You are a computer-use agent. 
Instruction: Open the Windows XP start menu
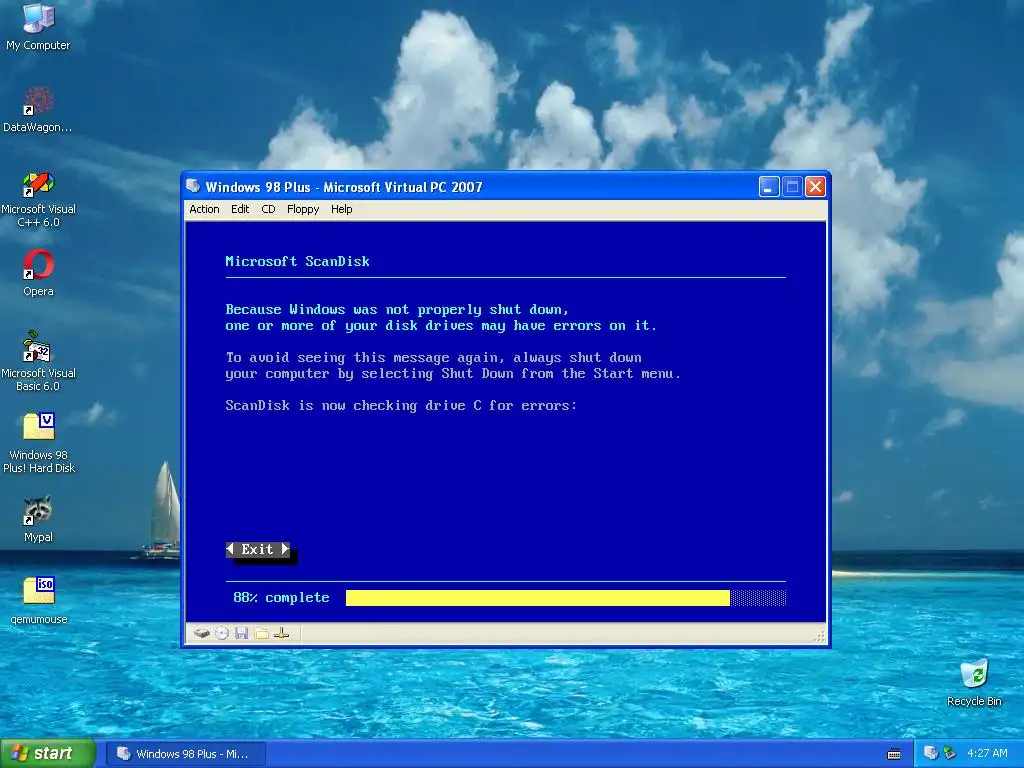(x=48, y=753)
